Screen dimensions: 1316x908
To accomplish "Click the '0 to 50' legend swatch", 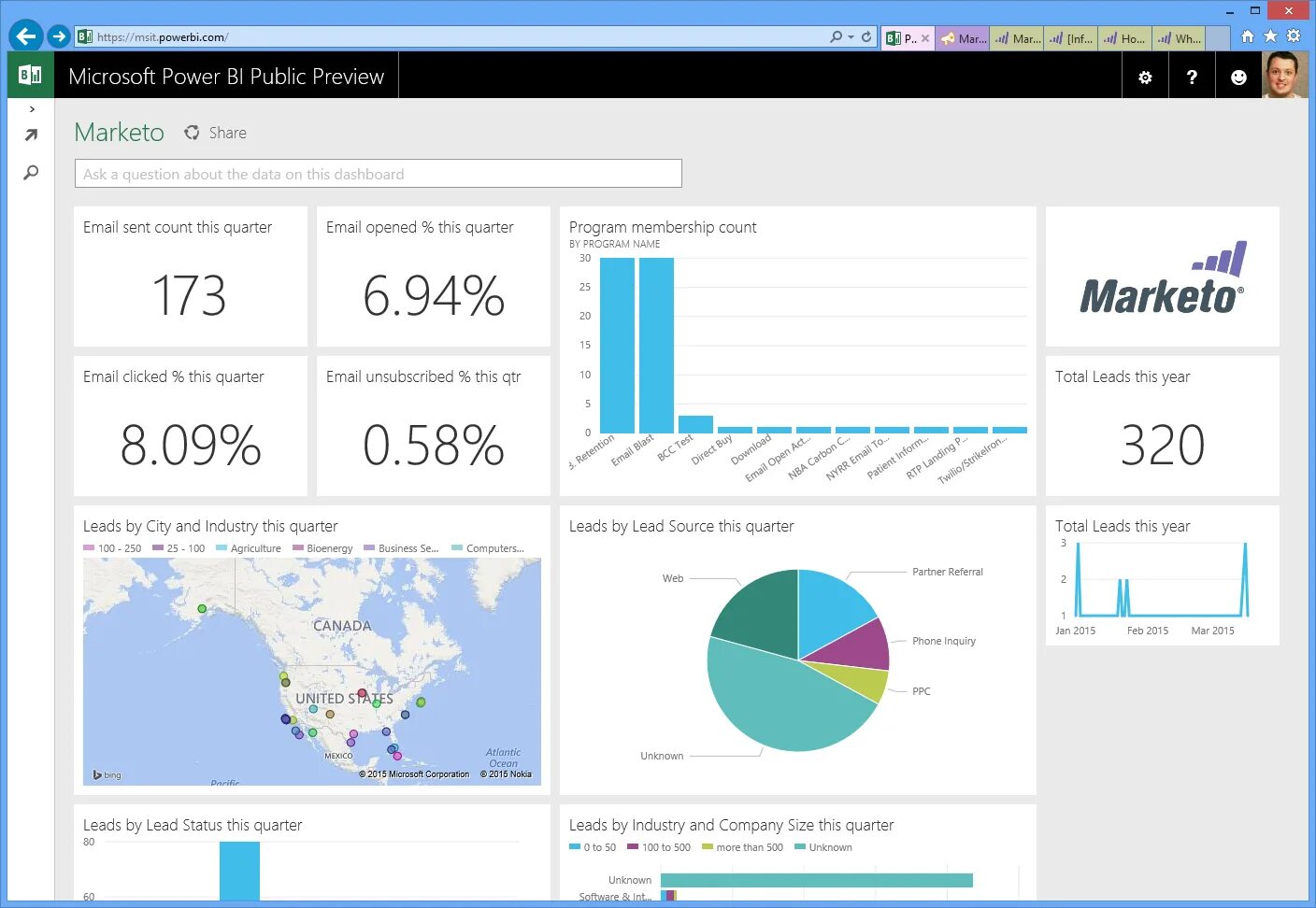I will [x=575, y=847].
